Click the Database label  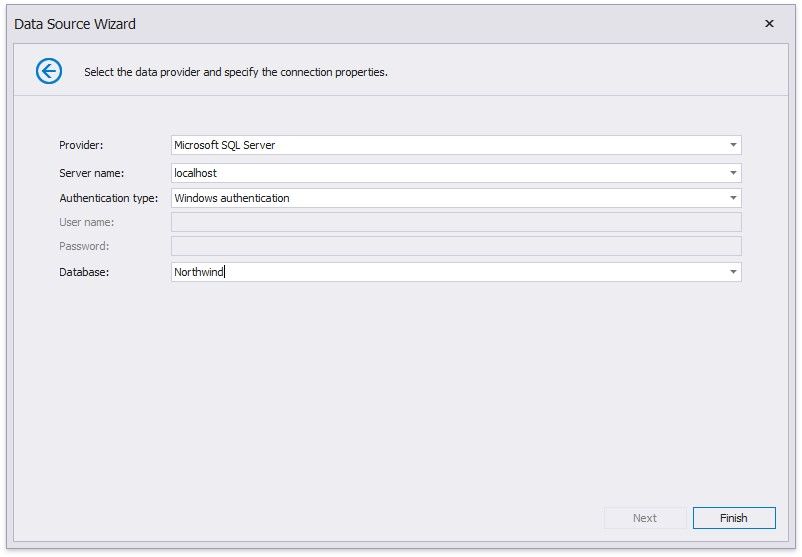tap(84, 272)
